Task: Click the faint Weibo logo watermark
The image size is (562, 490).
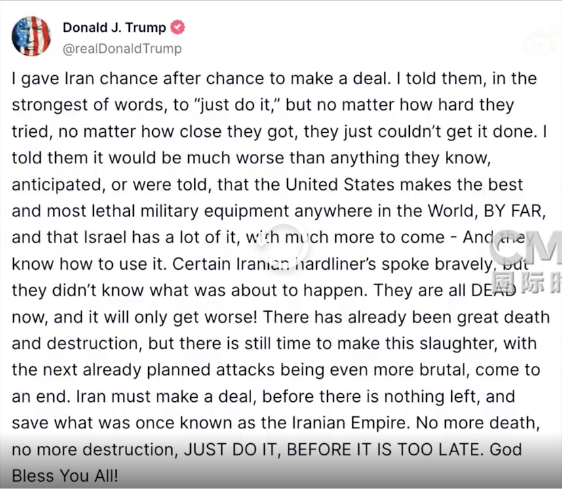Action: [x=541, y=43]
